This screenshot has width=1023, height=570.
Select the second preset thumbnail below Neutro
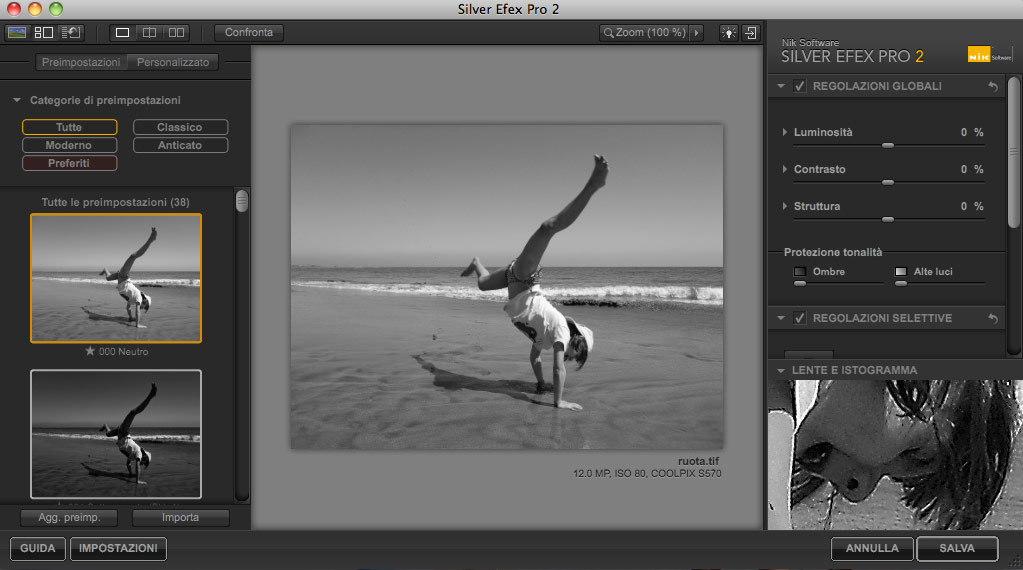point(116,434)
